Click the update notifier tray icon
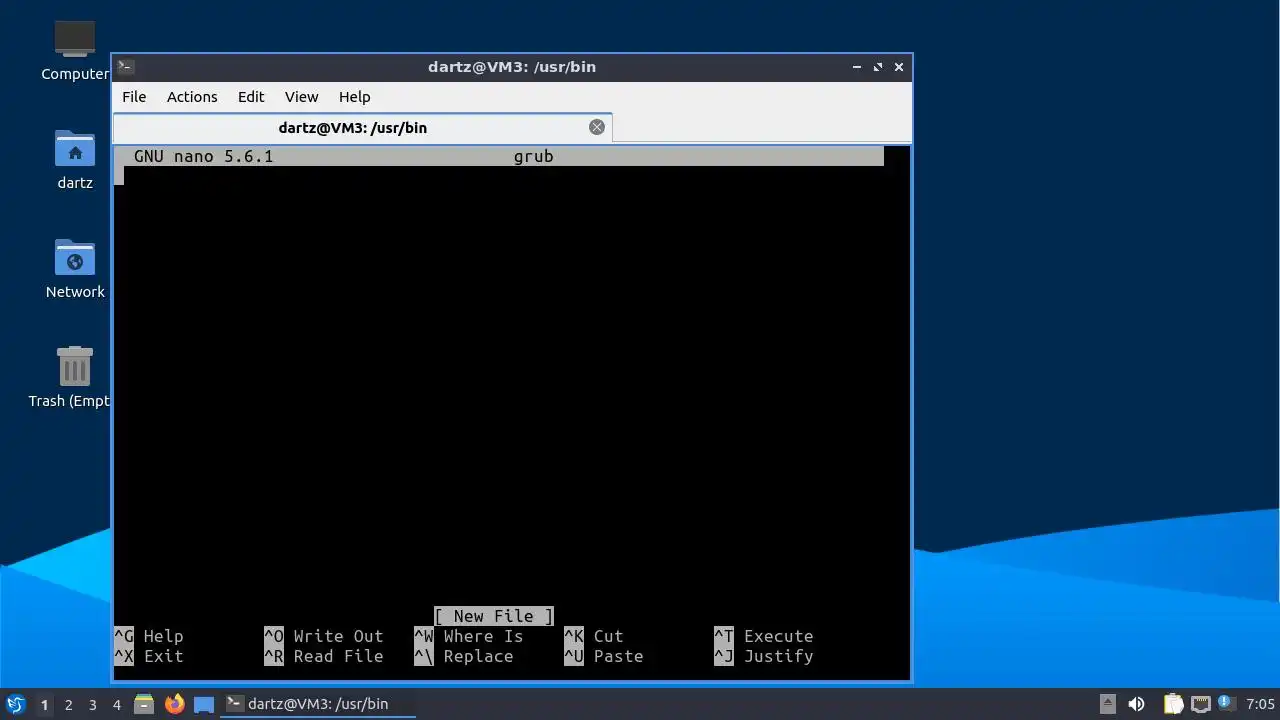 pyautogui.click(x=1225, y=704)
